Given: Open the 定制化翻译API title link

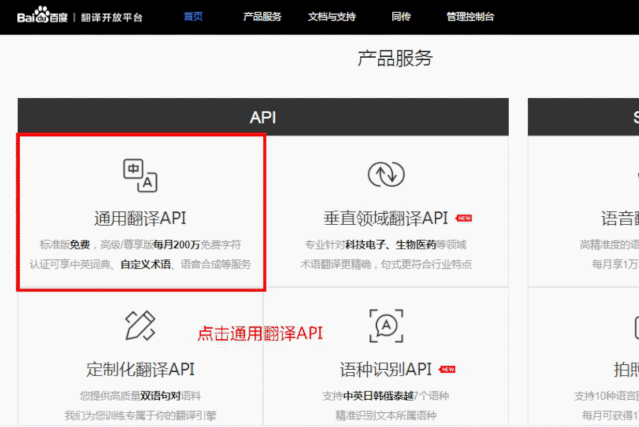Looking at the screenshot, I should [x=140, y=370].
